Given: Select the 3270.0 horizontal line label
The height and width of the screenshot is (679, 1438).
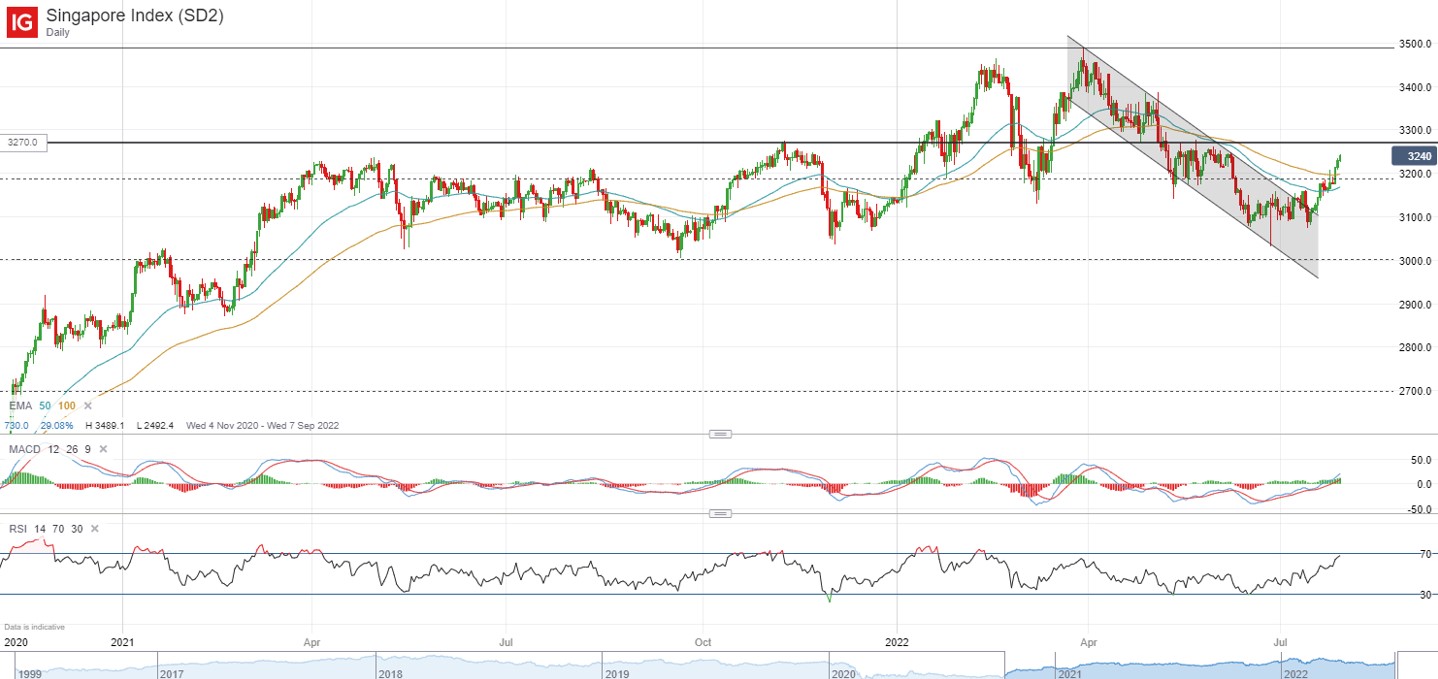Looking at the screenshot, I should 21,143.
